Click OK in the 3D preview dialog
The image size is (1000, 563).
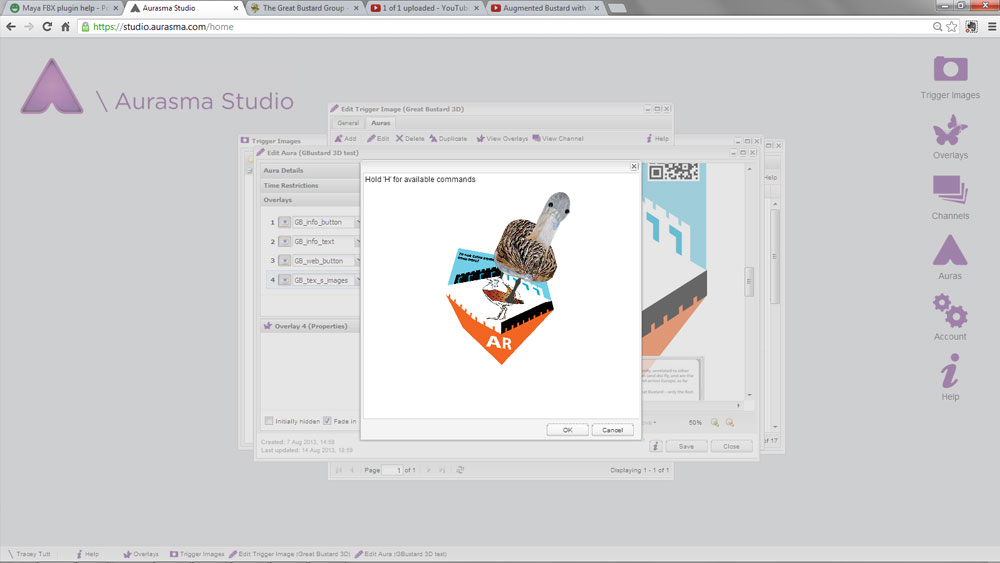567,430
